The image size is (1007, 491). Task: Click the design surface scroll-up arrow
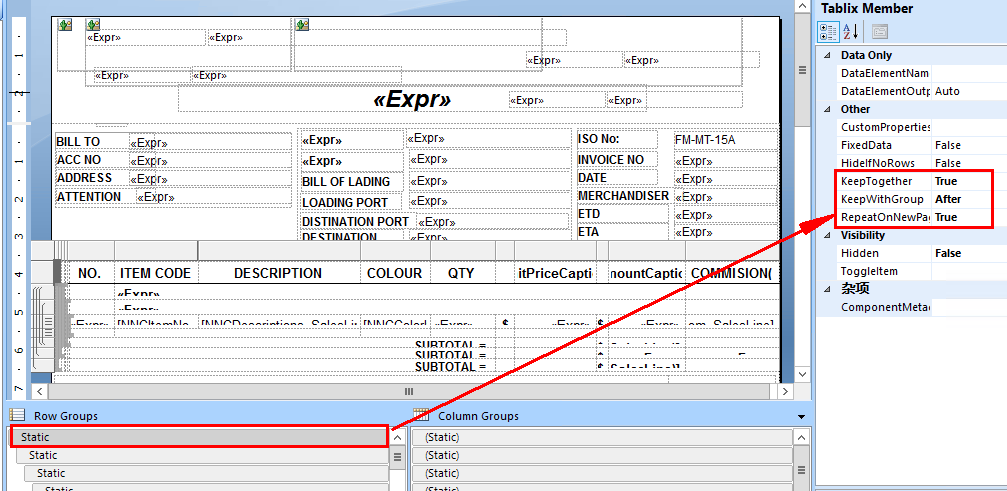pyautogui.click(x=802, y=6)
